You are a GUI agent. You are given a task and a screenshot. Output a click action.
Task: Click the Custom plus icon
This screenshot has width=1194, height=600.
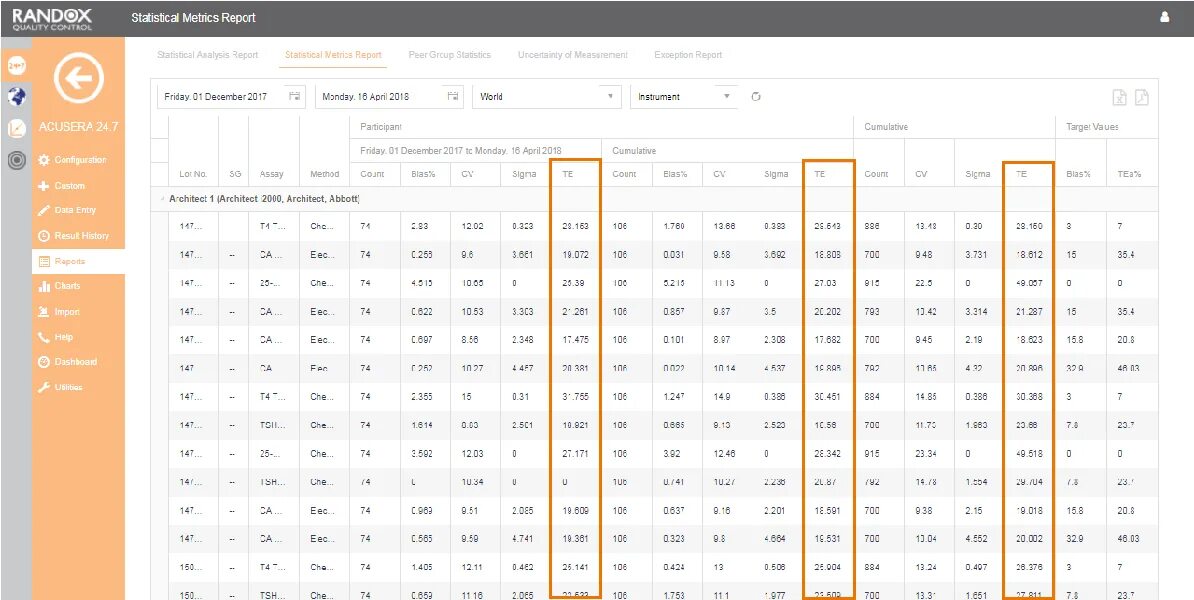(43, 186)
